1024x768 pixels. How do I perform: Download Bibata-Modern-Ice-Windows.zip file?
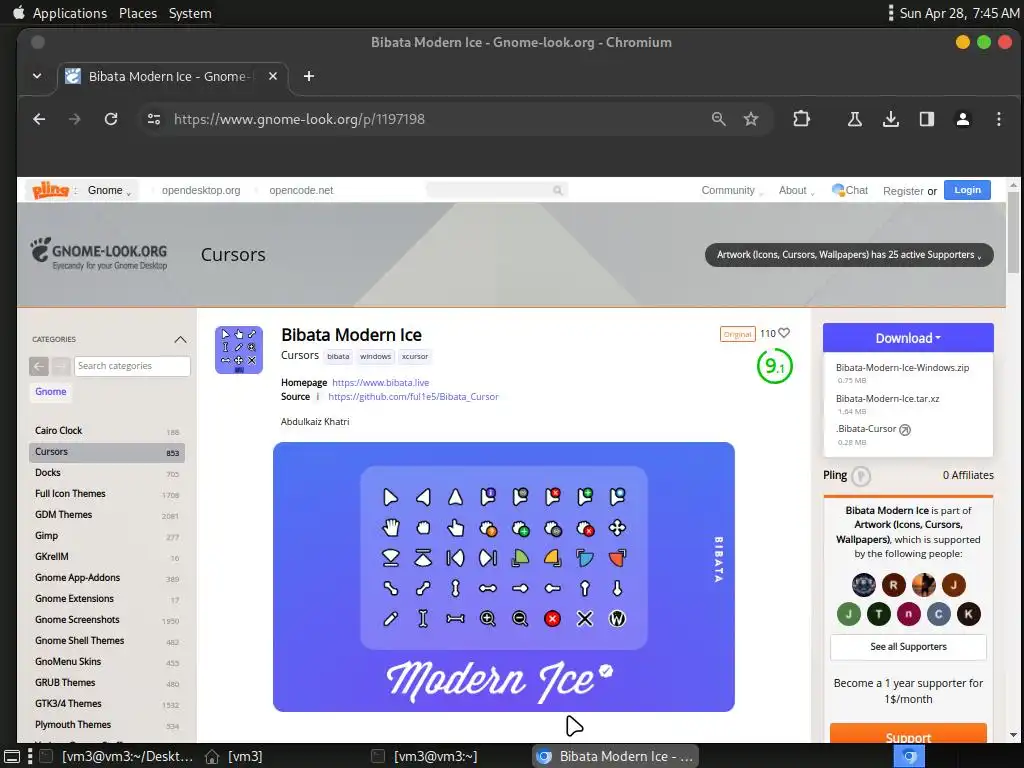pyautogui.click(x=902, y=368)
